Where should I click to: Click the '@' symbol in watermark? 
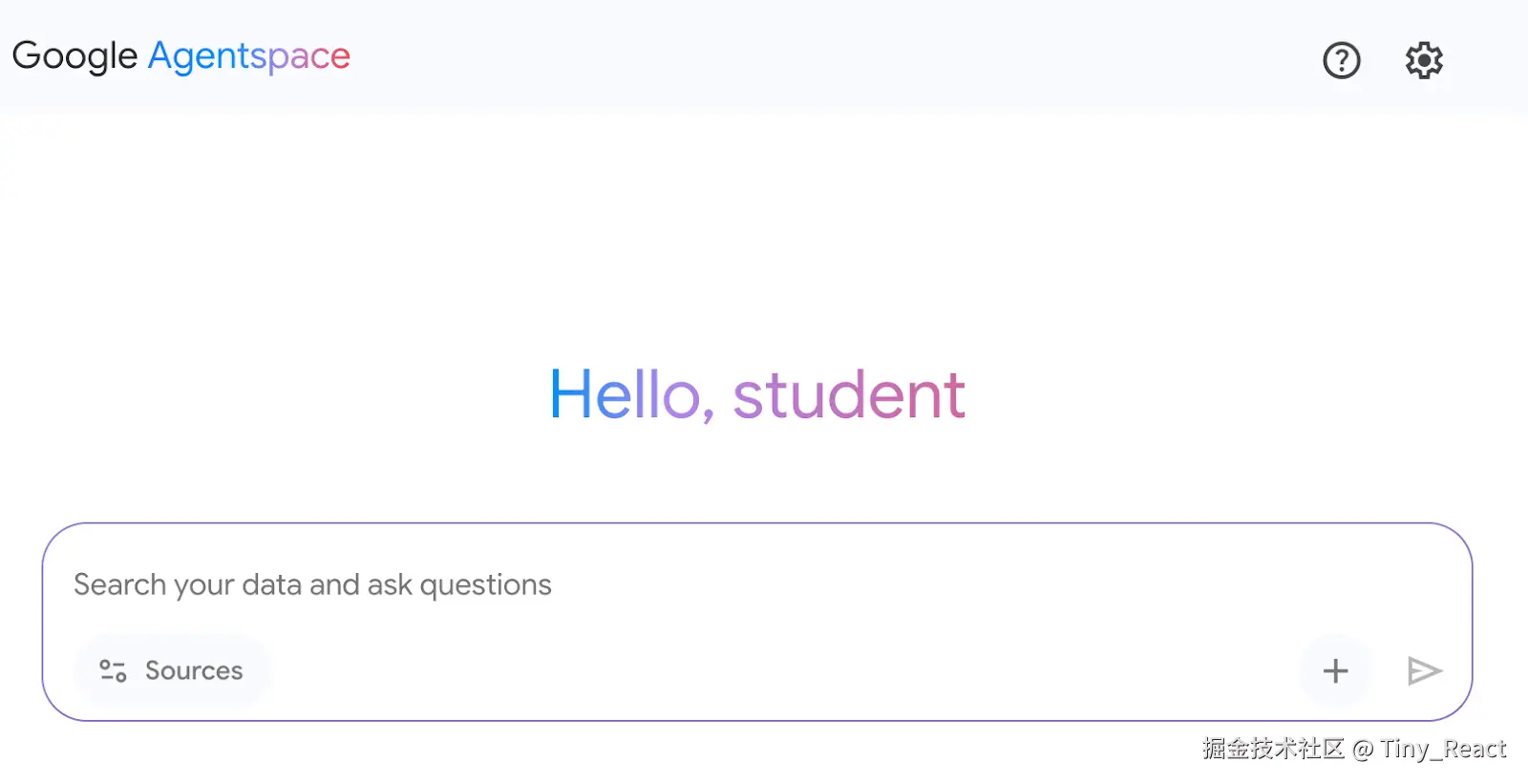point(1363,750)
